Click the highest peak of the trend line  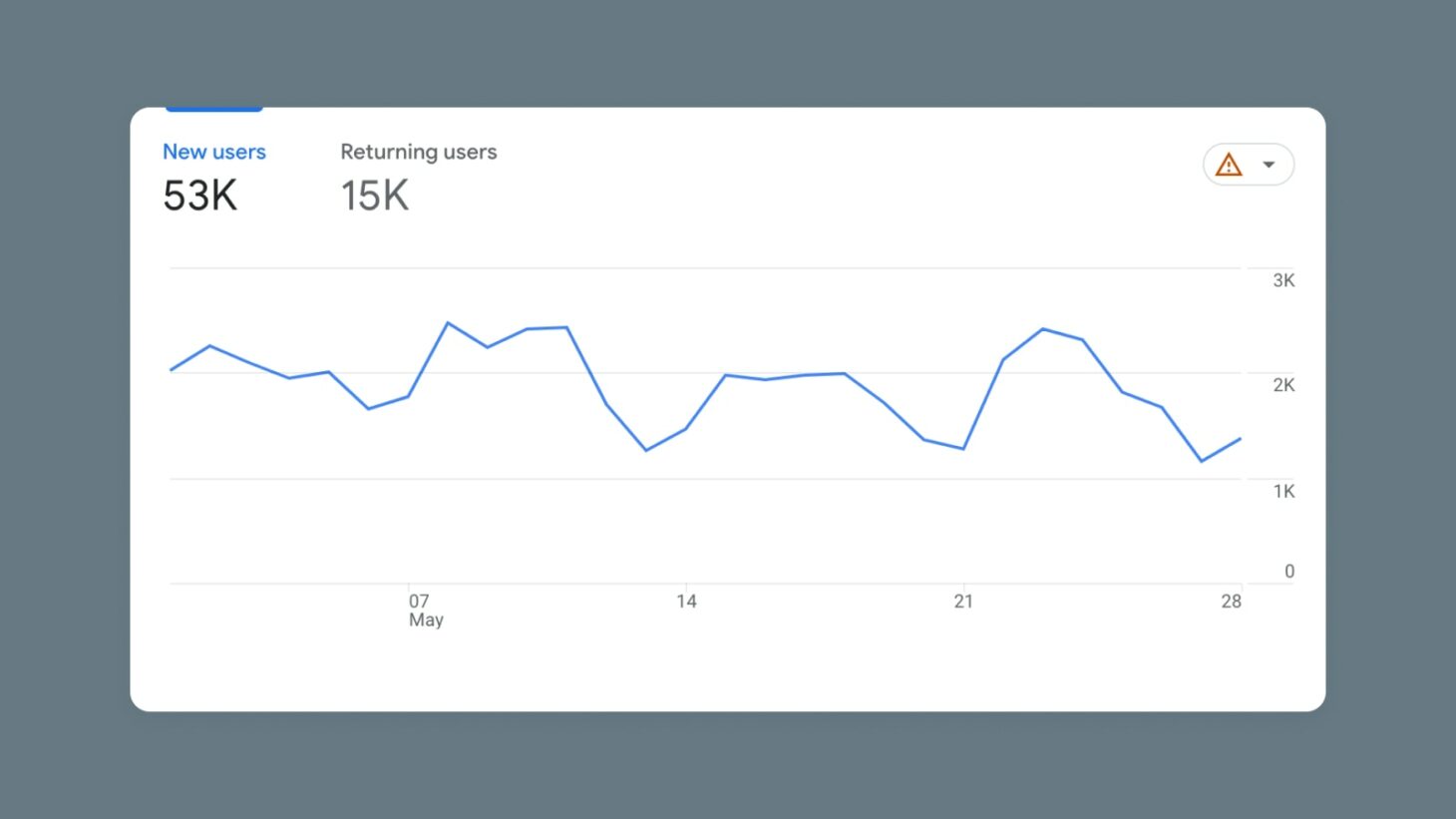[x=449, y=323]
